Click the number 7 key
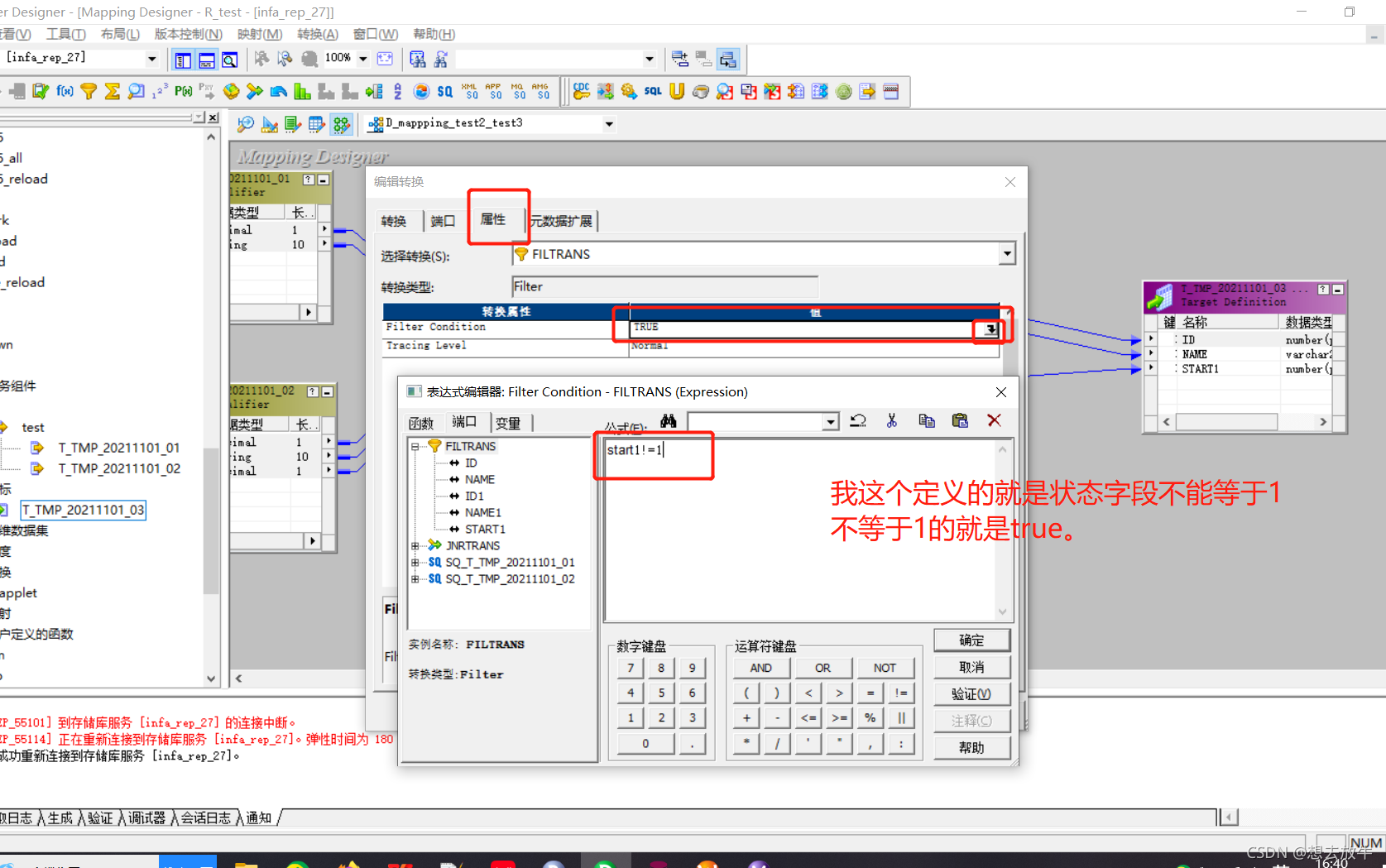This screenshot has width=1386, height=868. pos(631,668)
